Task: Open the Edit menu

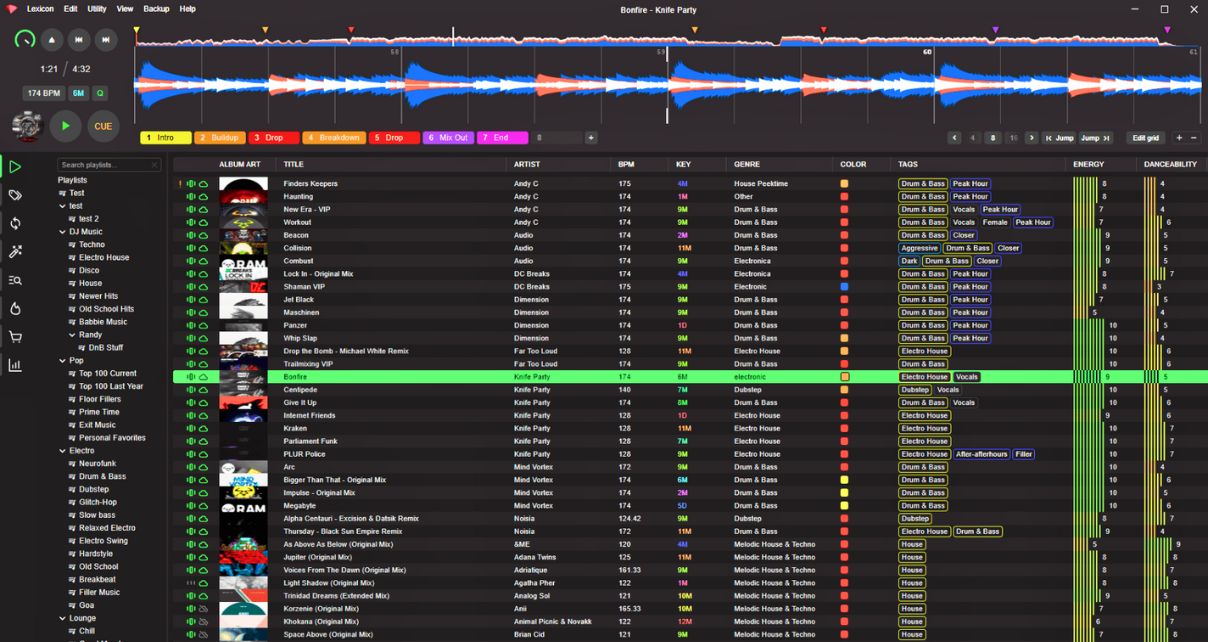Action: (71, 9)
